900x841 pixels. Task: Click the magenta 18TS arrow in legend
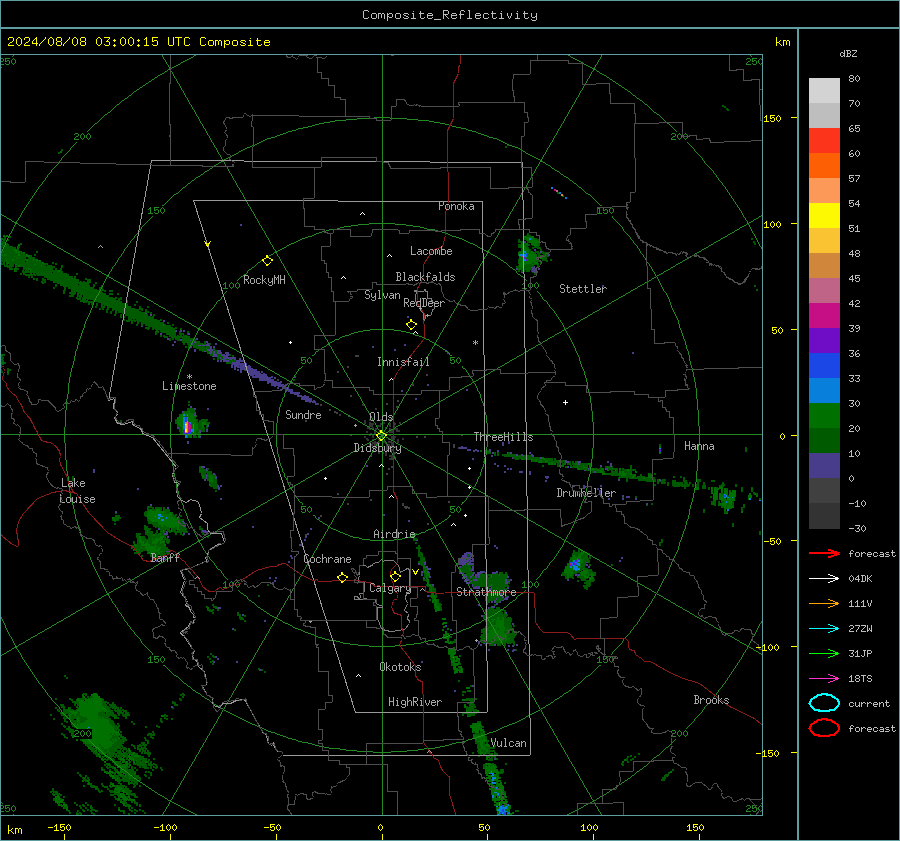click(824, 679)
